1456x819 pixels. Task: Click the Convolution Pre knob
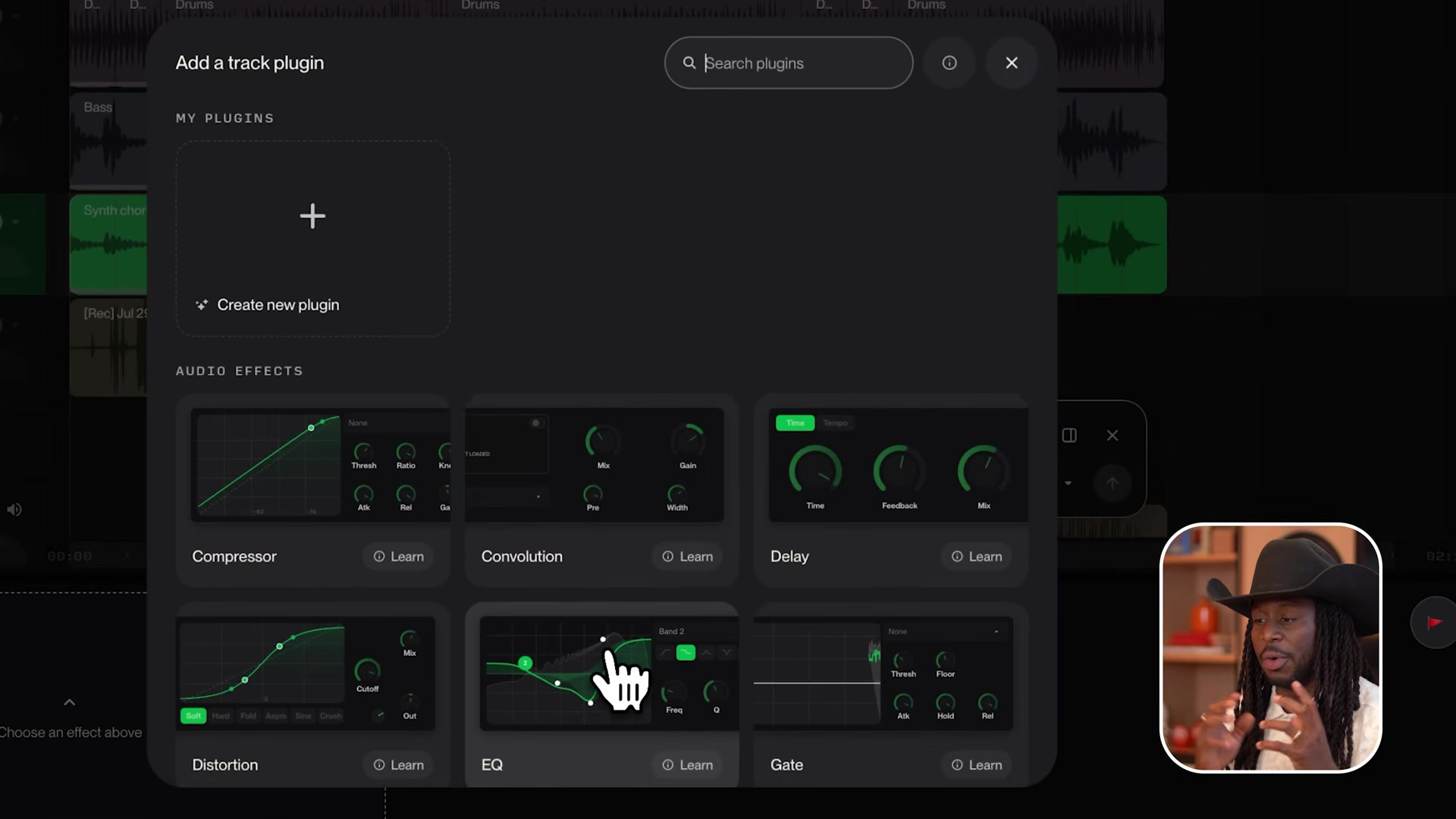[x=593, y=494]
